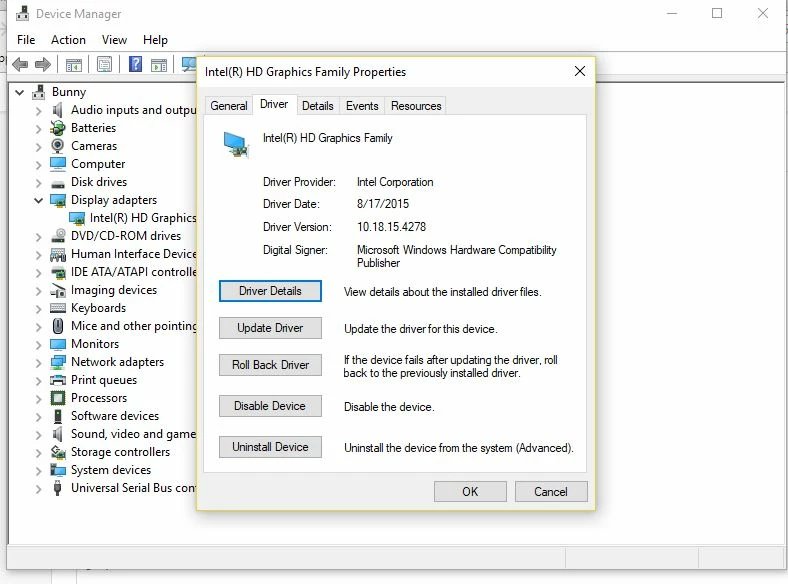Screen dimensions: 788x584
Task: Select Intel(R) HD Graphics device in tree
Action: (143, 218)
